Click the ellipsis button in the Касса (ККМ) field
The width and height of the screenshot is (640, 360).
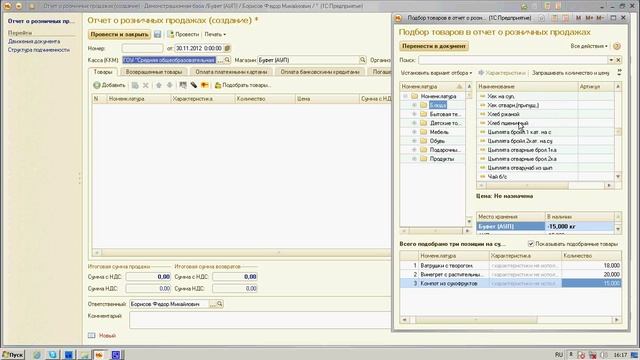click(x=220, y=60)
